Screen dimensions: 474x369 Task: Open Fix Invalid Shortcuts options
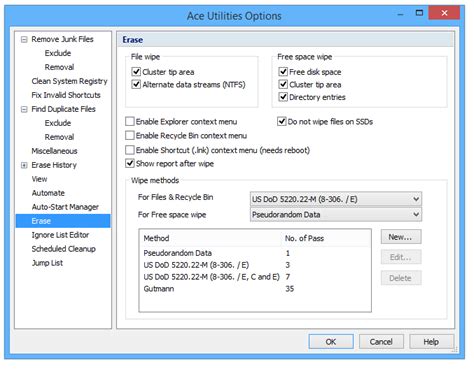pyautogui.click(x=66, y=95)
